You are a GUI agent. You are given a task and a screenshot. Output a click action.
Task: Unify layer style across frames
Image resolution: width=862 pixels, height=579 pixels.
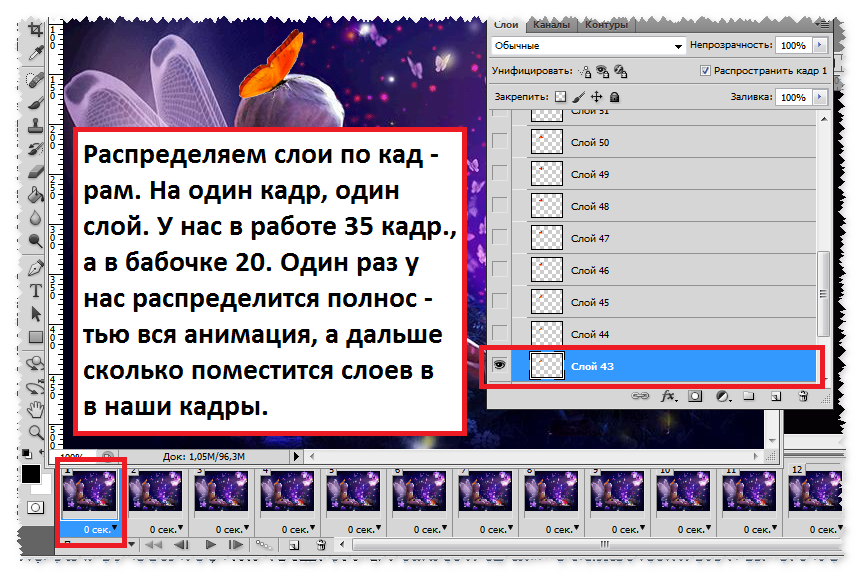(x=621, y=71)
